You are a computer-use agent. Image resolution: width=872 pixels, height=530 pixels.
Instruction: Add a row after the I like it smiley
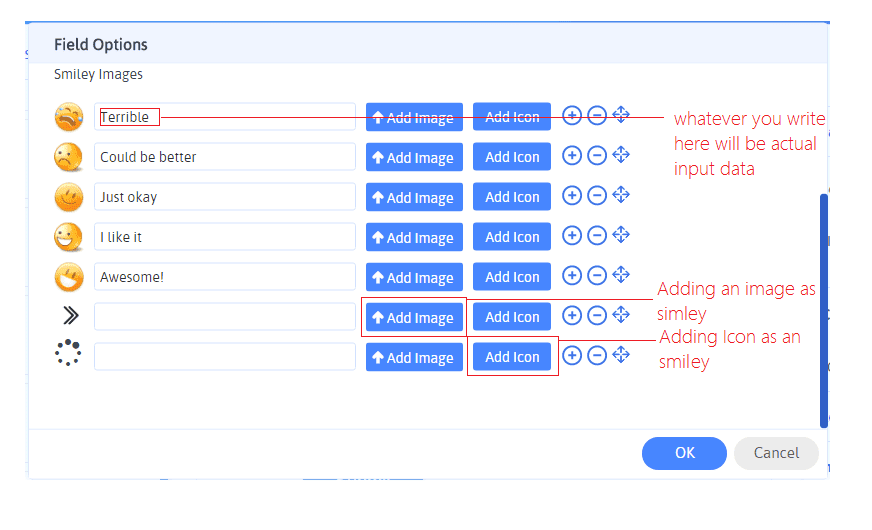click(x=572, y=236)
